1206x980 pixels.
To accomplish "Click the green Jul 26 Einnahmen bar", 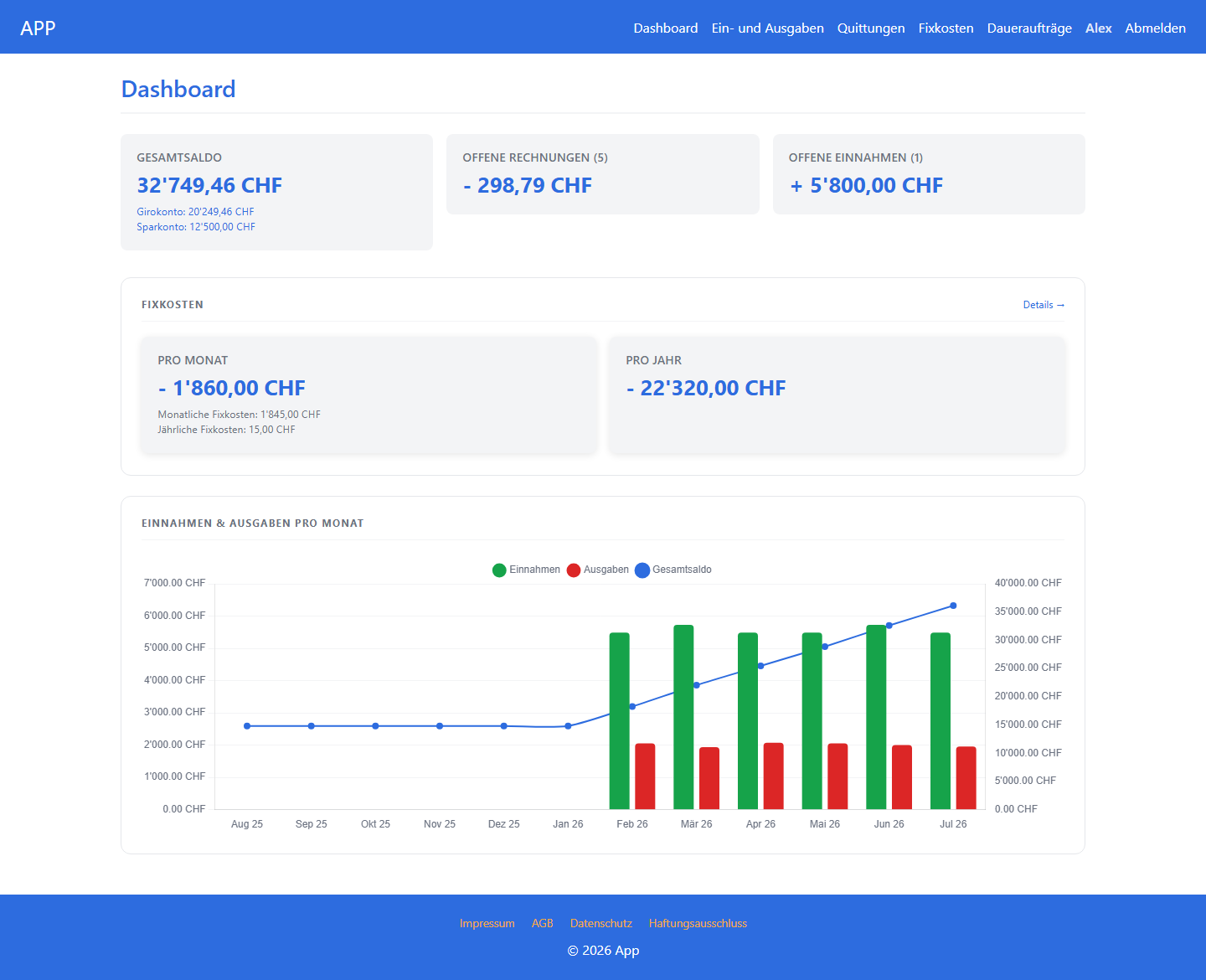I will [941, 721].
